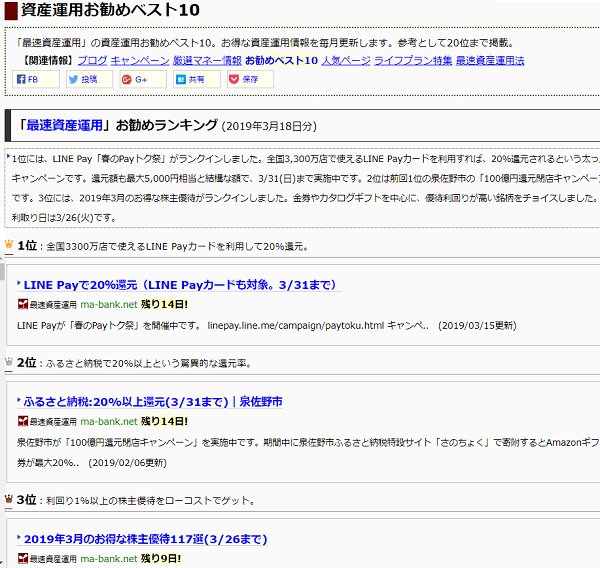Click the (2019/03/15更新) update date

pyautogui.click(x=477, y=326)
